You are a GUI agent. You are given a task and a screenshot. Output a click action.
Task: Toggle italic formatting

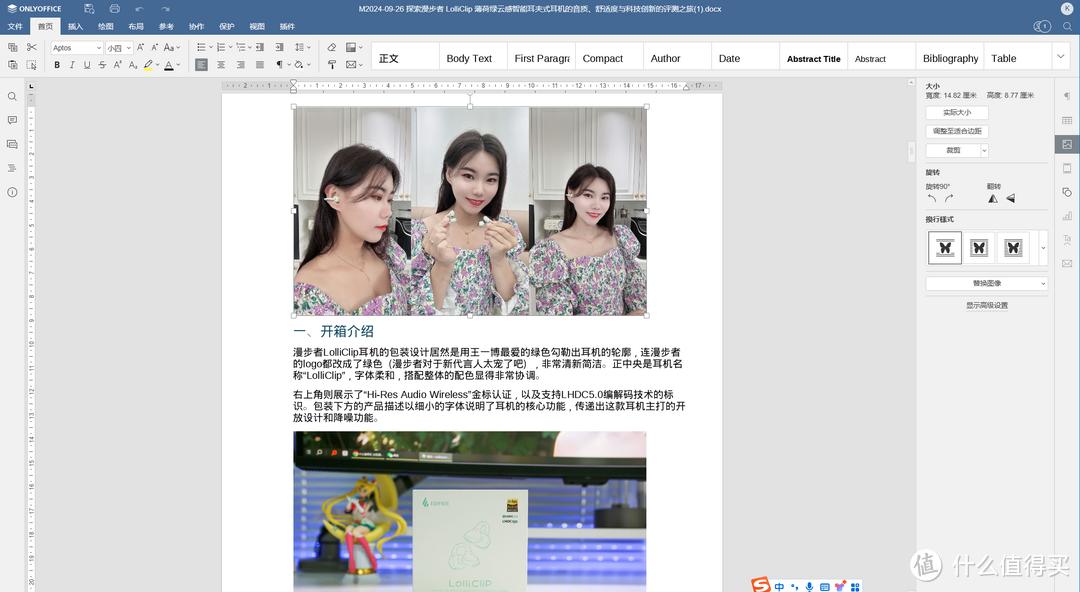pyautogui.click(x=71, y=64)
